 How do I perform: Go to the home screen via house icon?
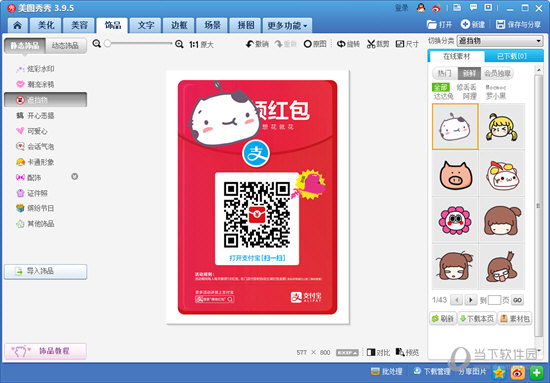click(x=17, y=25)
